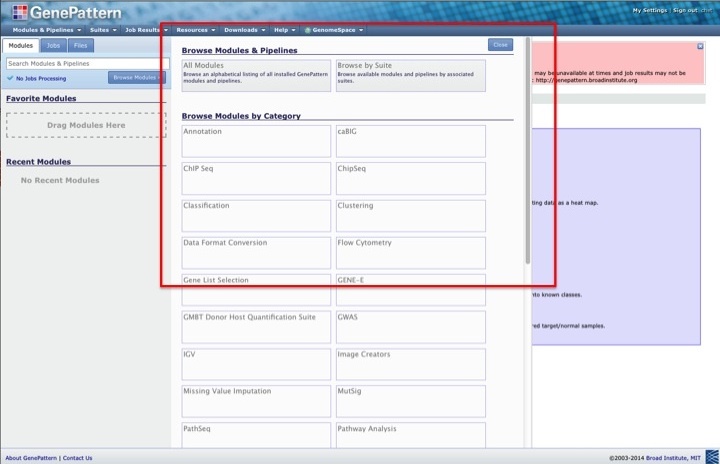
Task: Select the caBIG category
Action: click(x=411, y=141)
